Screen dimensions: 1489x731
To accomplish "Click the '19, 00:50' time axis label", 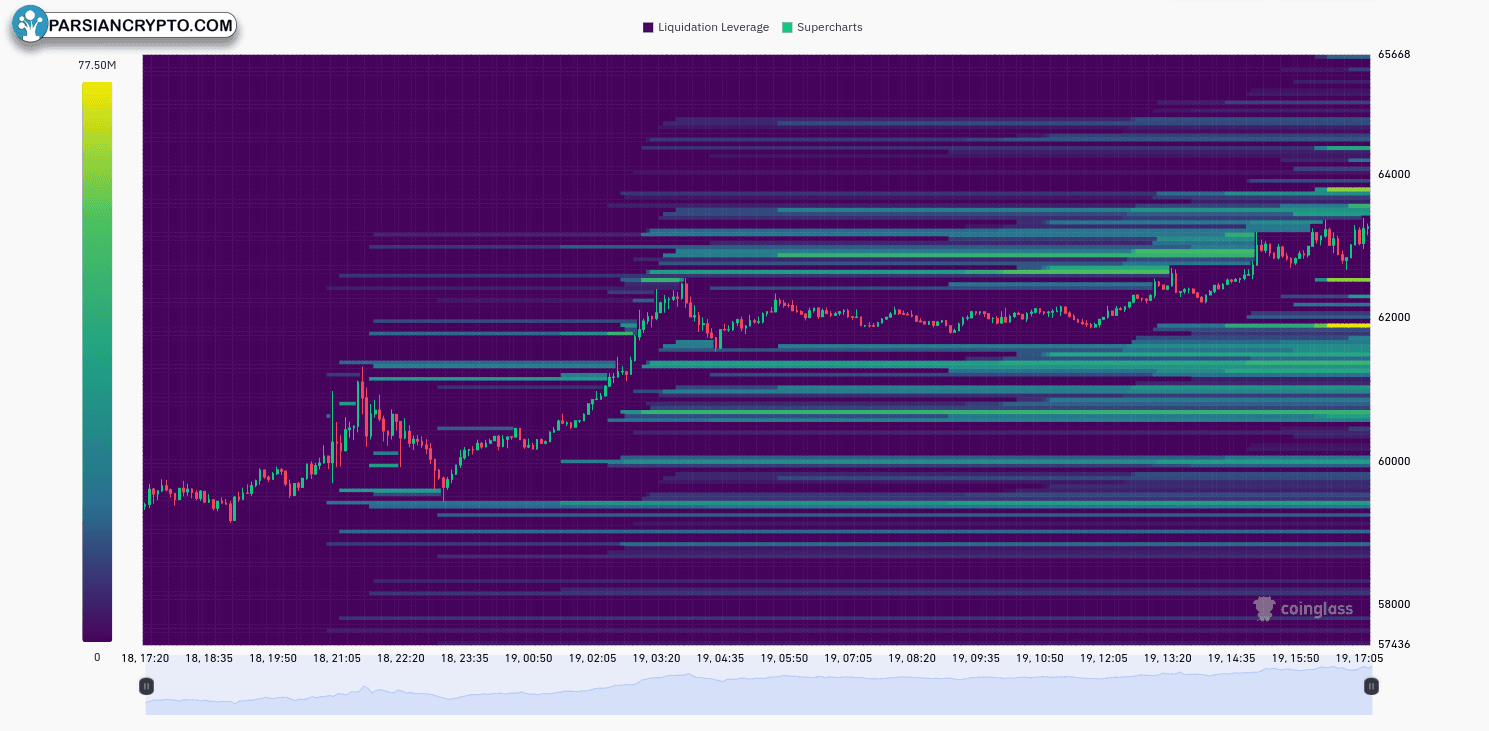I will [528, 658].
